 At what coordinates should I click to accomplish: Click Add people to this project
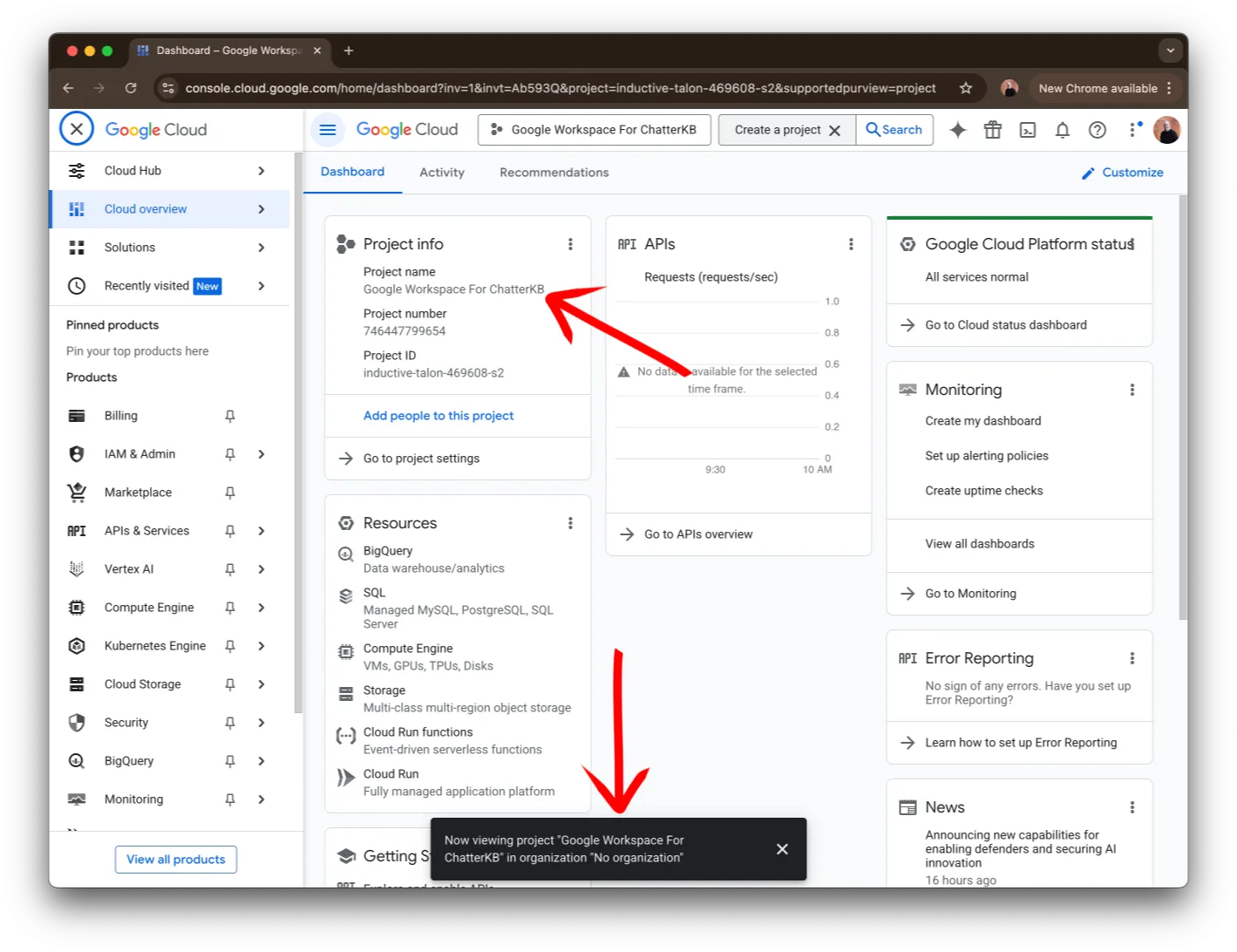click(438, 416)
